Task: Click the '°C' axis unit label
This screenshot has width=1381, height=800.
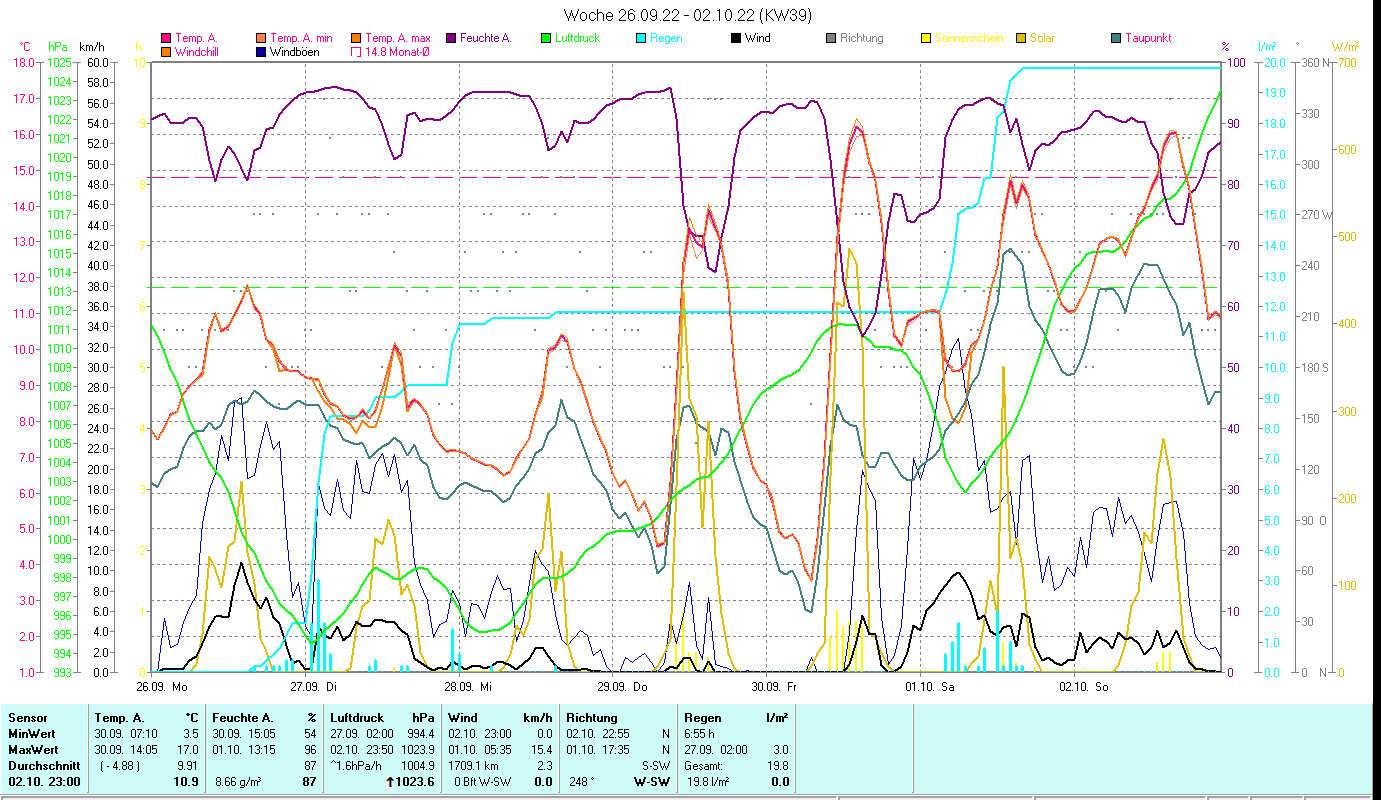Action: click(x=24, y=47)
